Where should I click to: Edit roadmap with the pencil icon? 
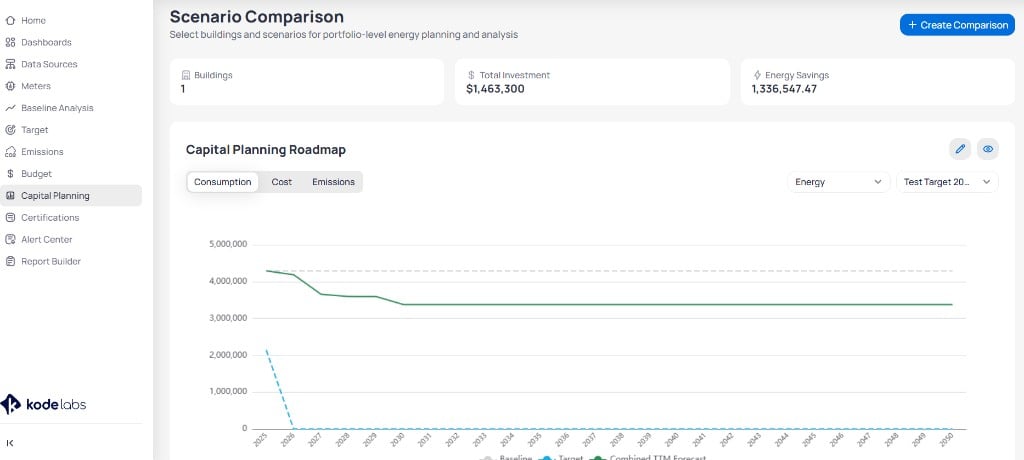pos(960,149)
